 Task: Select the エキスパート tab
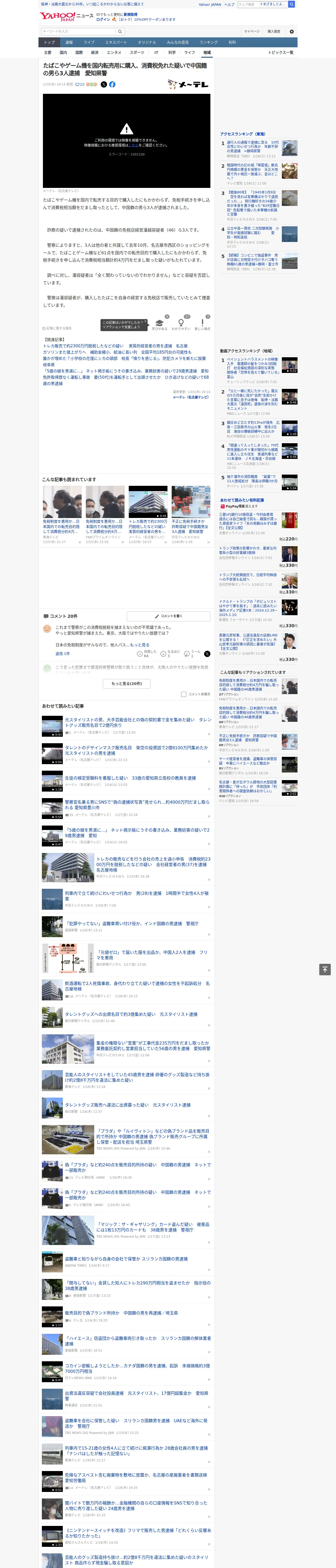point(116,43)
